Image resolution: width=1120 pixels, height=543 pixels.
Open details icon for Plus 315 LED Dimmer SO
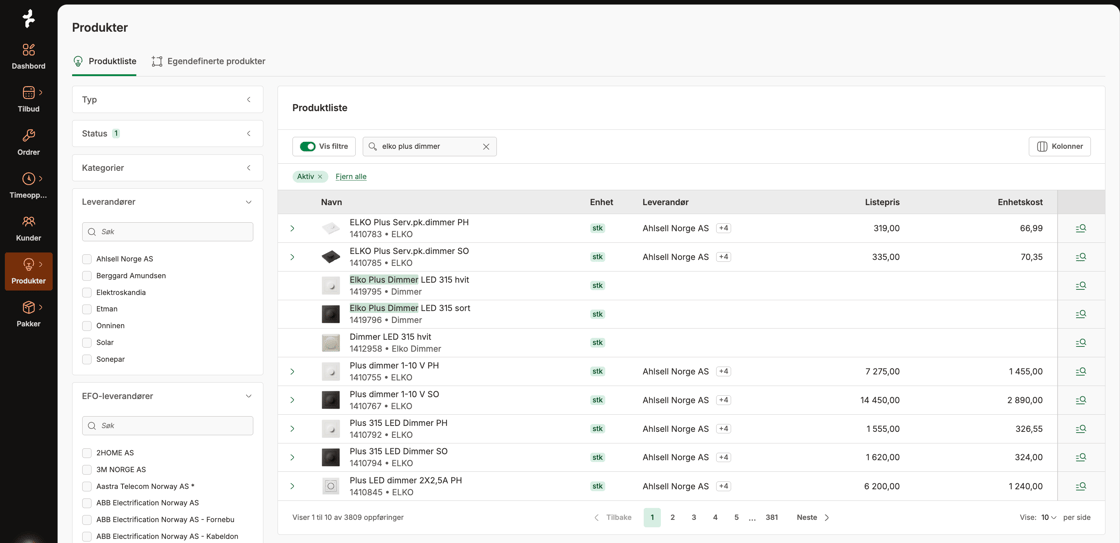(x=1081, y=457)
